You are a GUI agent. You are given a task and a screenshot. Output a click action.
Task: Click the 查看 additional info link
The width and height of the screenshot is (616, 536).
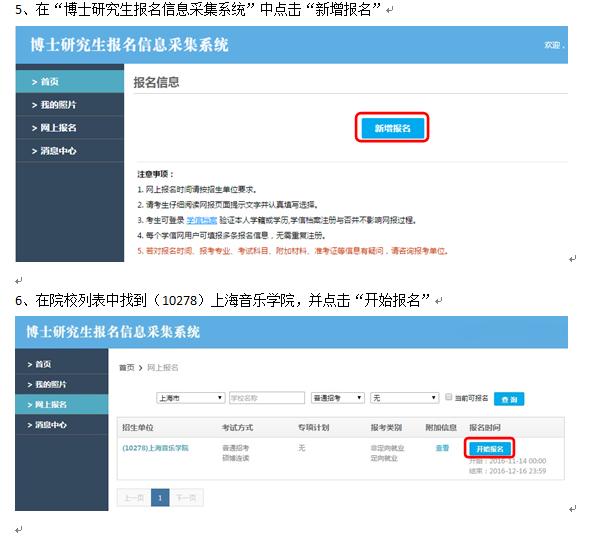pyautogui.click(x=442, y=448)
